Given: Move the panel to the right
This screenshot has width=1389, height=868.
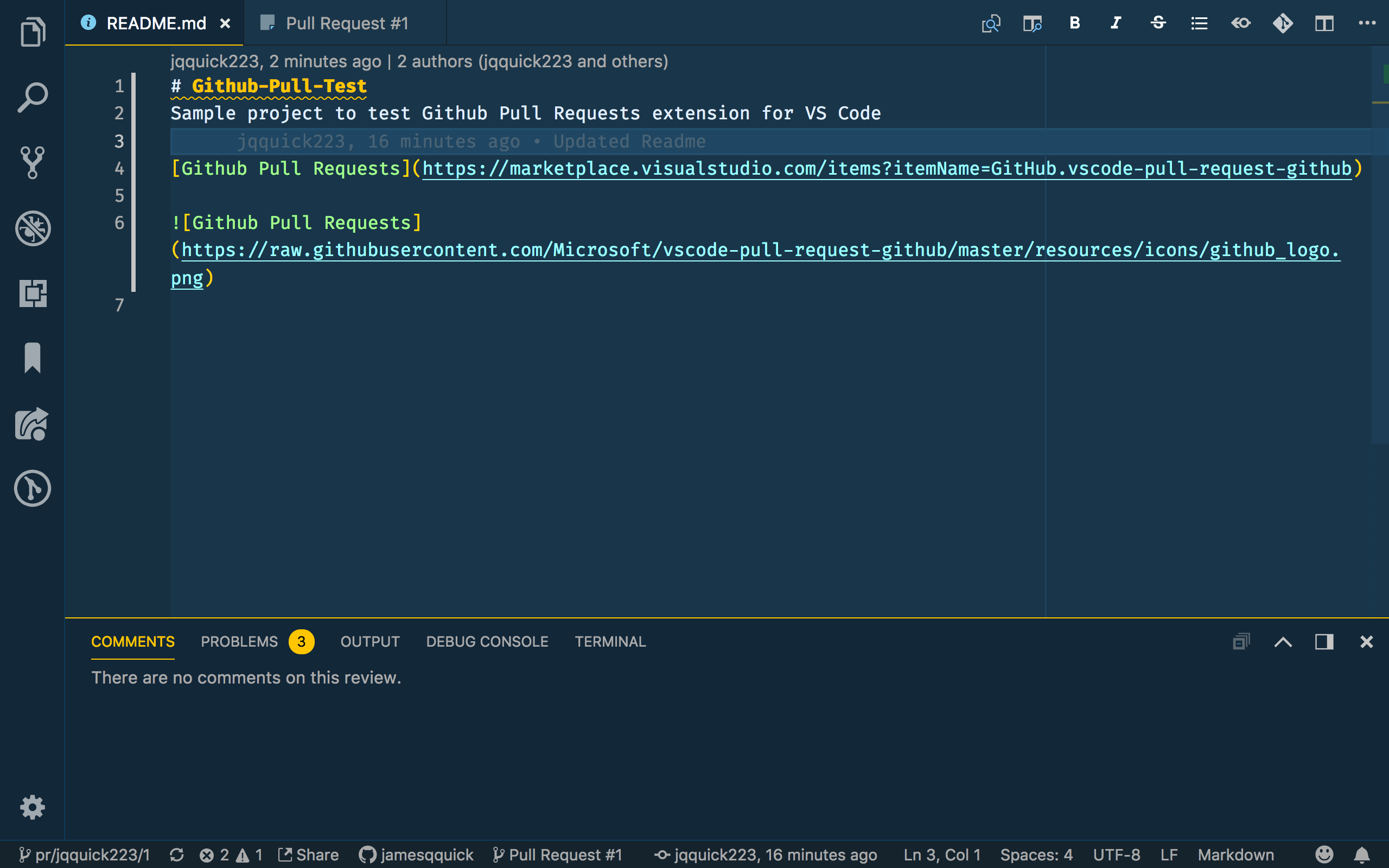Looking at the screenshot, I should click(1324, 641).
